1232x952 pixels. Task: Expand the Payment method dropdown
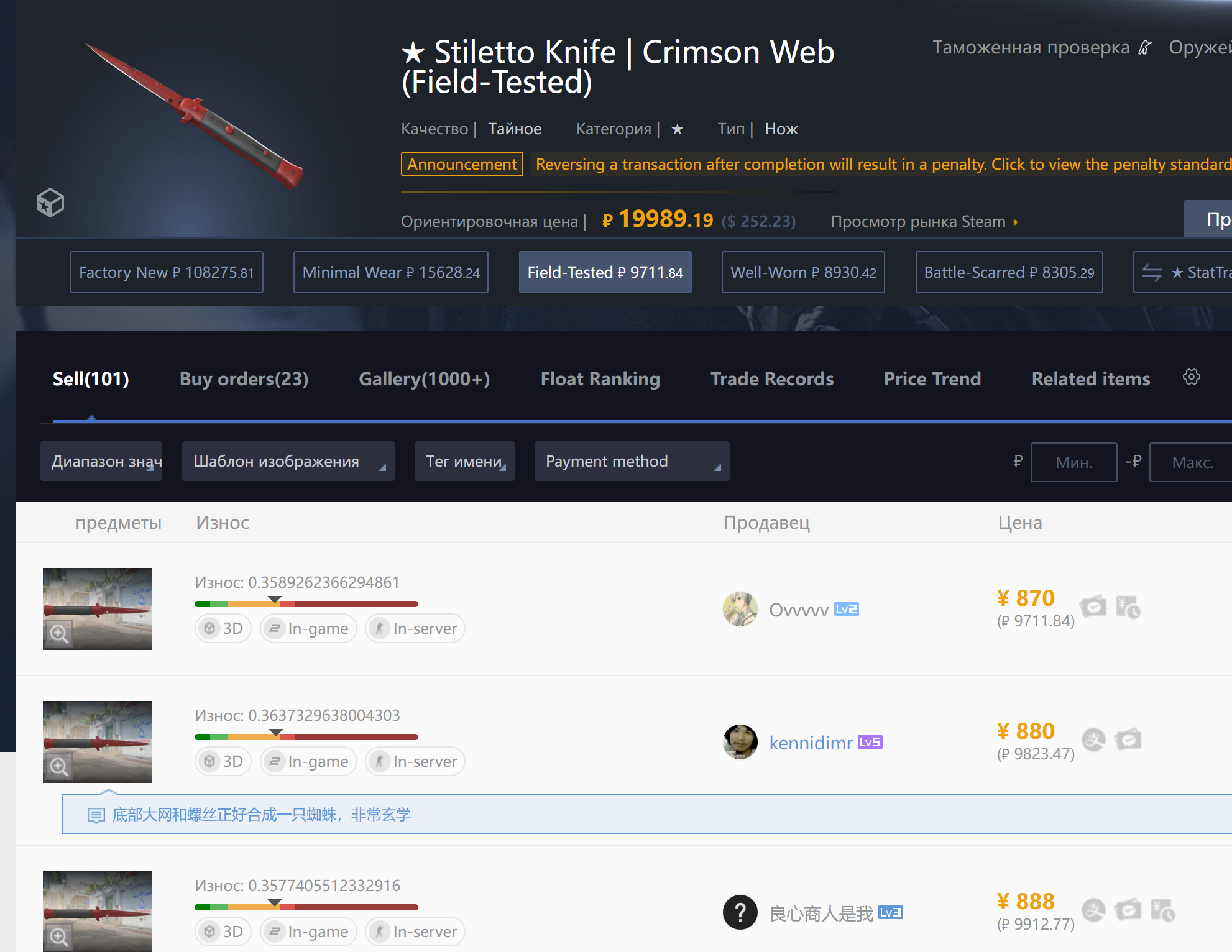click(632, 461)
